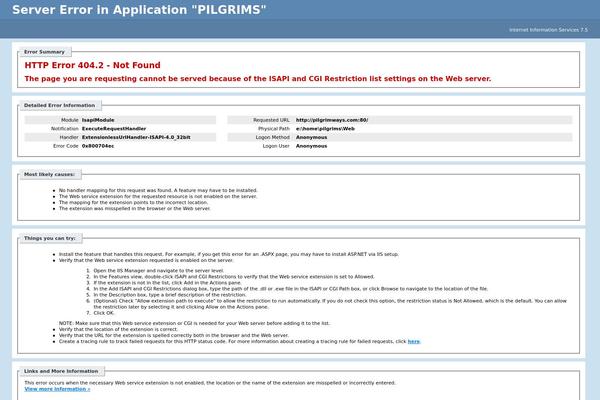Image resolution: width=600 pixels, height=400 pixels.
Task: Click 'extension was misspelled in the browser' cause
Action: (x=135, y=209)
